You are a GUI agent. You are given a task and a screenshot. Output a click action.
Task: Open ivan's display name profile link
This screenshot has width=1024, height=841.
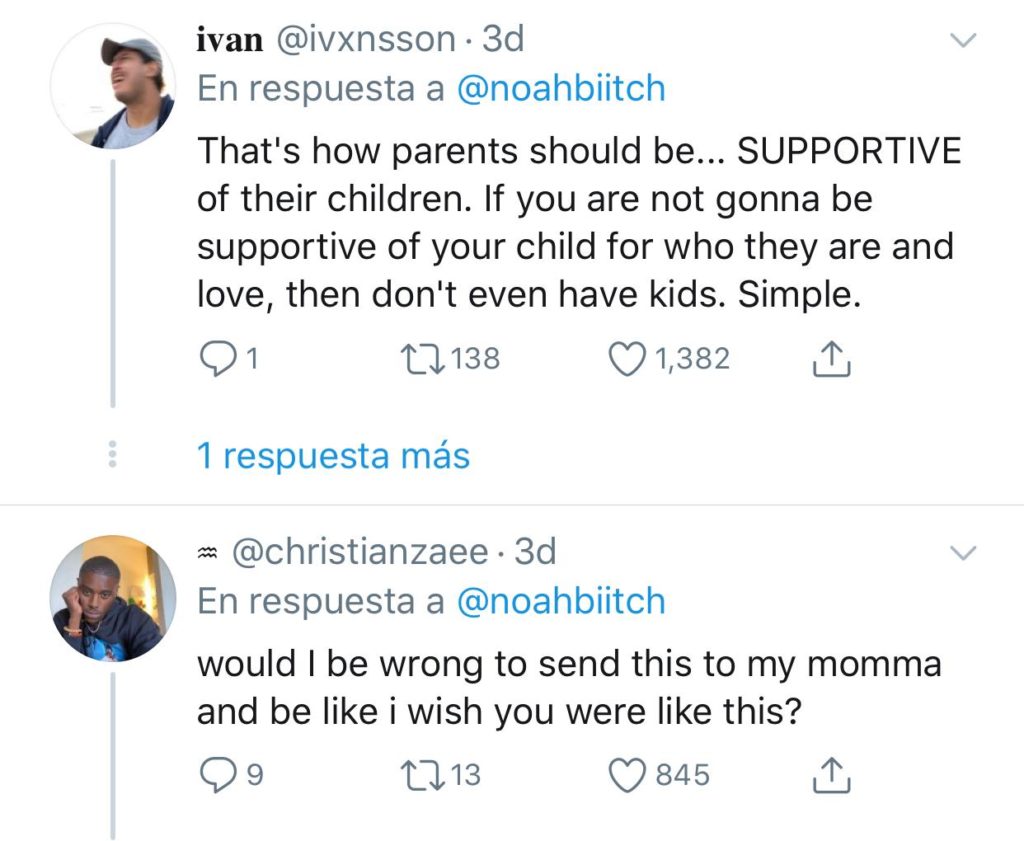[229, 40]
